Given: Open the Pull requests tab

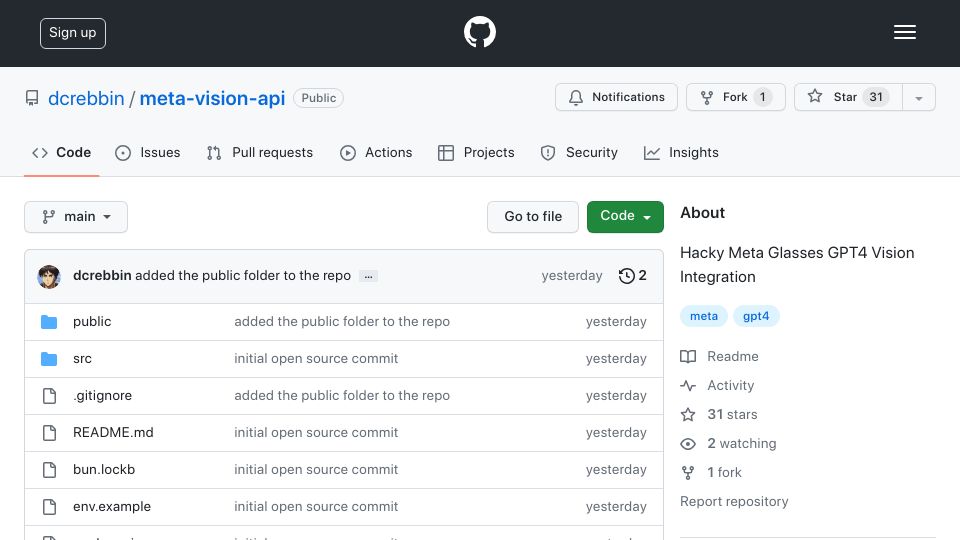Looking at the screenshot, I should [260, 152].
